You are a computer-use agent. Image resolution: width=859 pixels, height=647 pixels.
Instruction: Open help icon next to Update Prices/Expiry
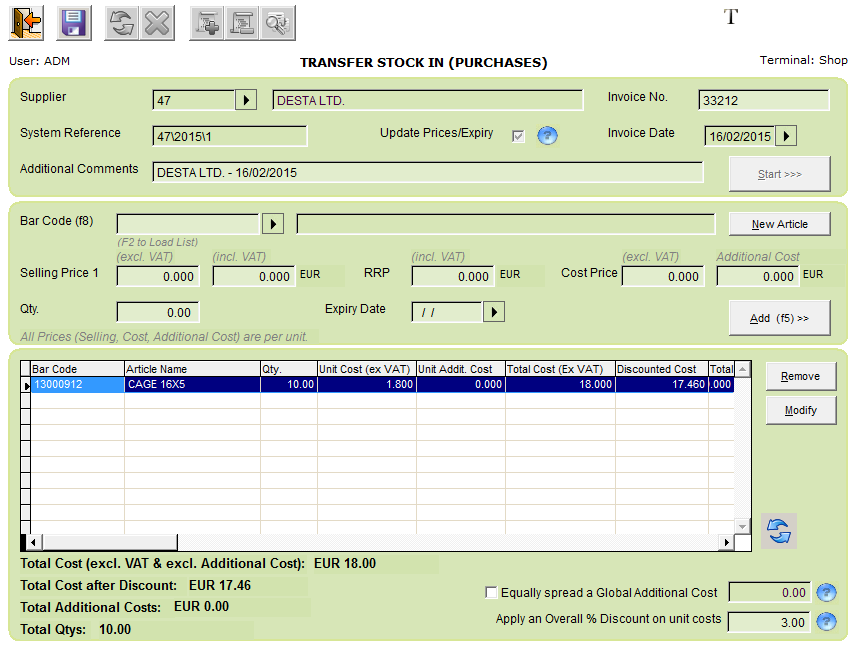547,136
